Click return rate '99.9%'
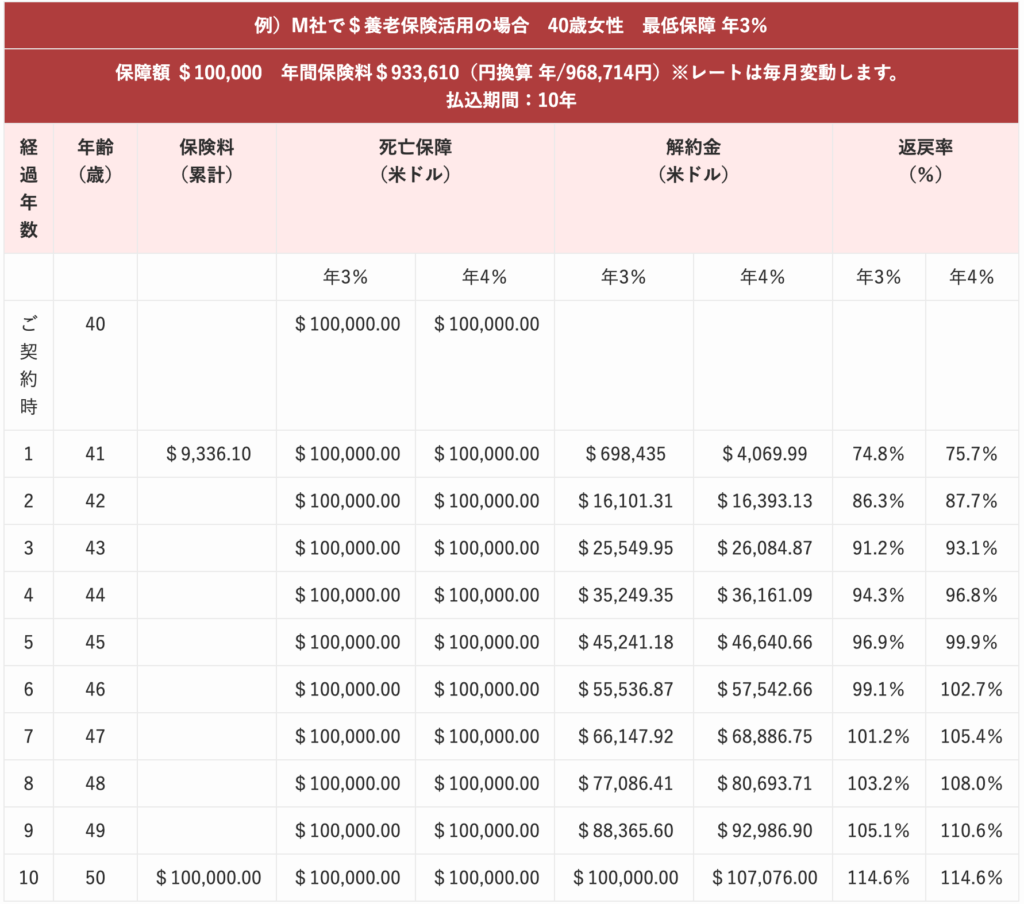This screenshot has height=904, width=1024. click(972, 642)
